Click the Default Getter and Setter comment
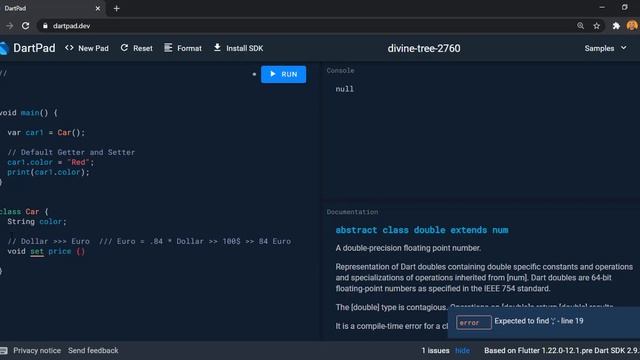 (x=71, y=152)
